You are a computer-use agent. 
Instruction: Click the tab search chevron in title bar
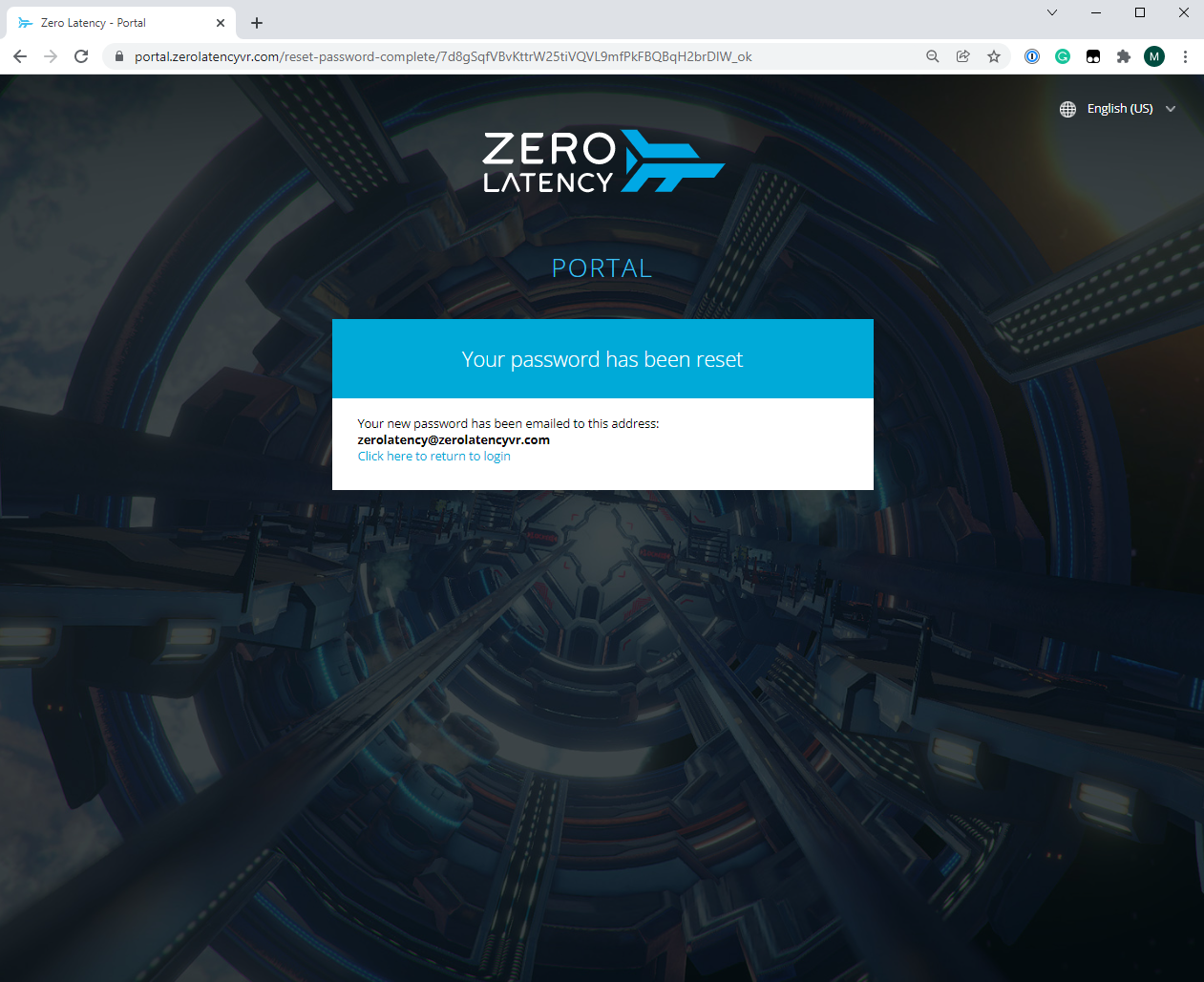(x=1052, y=12)
